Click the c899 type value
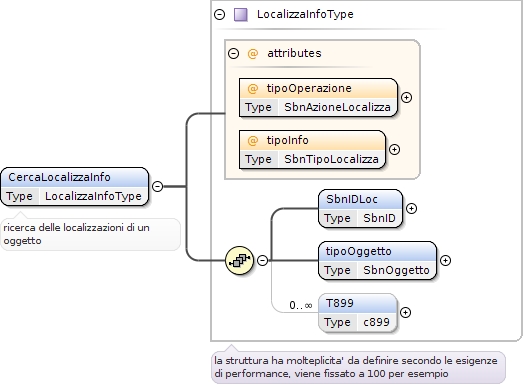524x387 pixels. 376,322
